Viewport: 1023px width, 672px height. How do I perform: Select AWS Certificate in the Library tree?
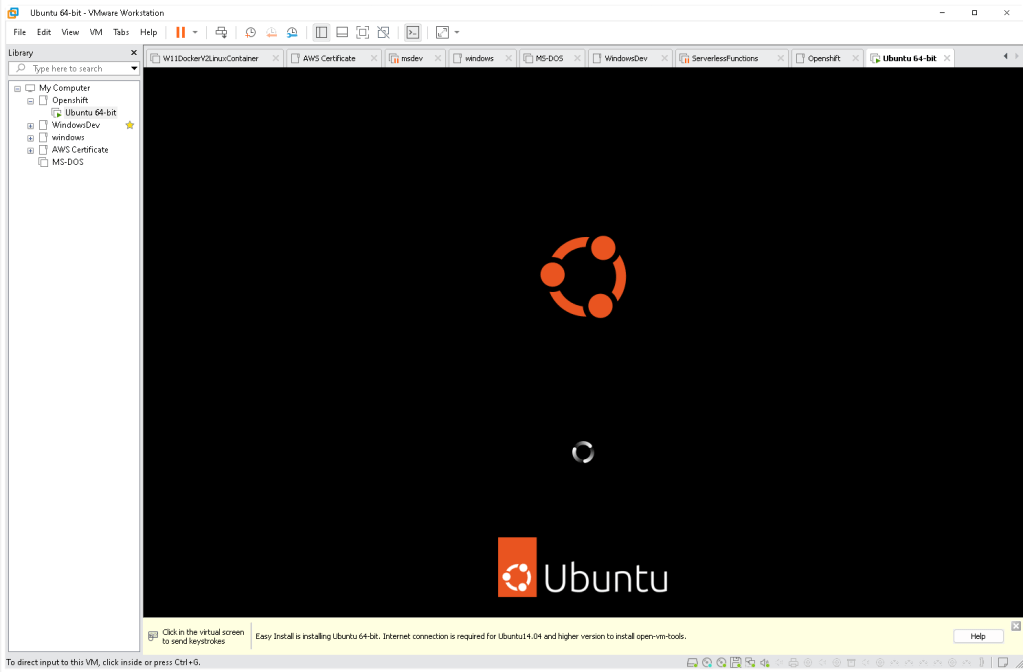[x=80, y=150]
